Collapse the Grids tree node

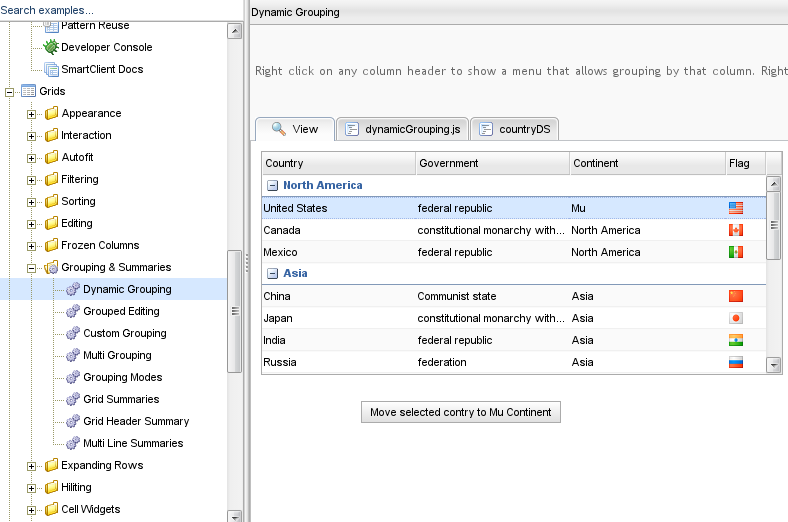point(9,92)
